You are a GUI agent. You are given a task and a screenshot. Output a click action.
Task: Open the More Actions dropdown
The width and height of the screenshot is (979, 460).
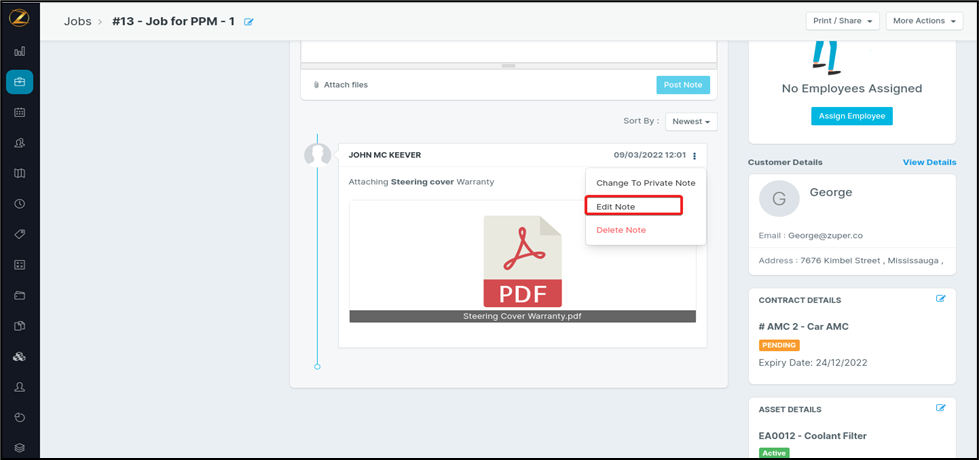click(x=924, y=21)
